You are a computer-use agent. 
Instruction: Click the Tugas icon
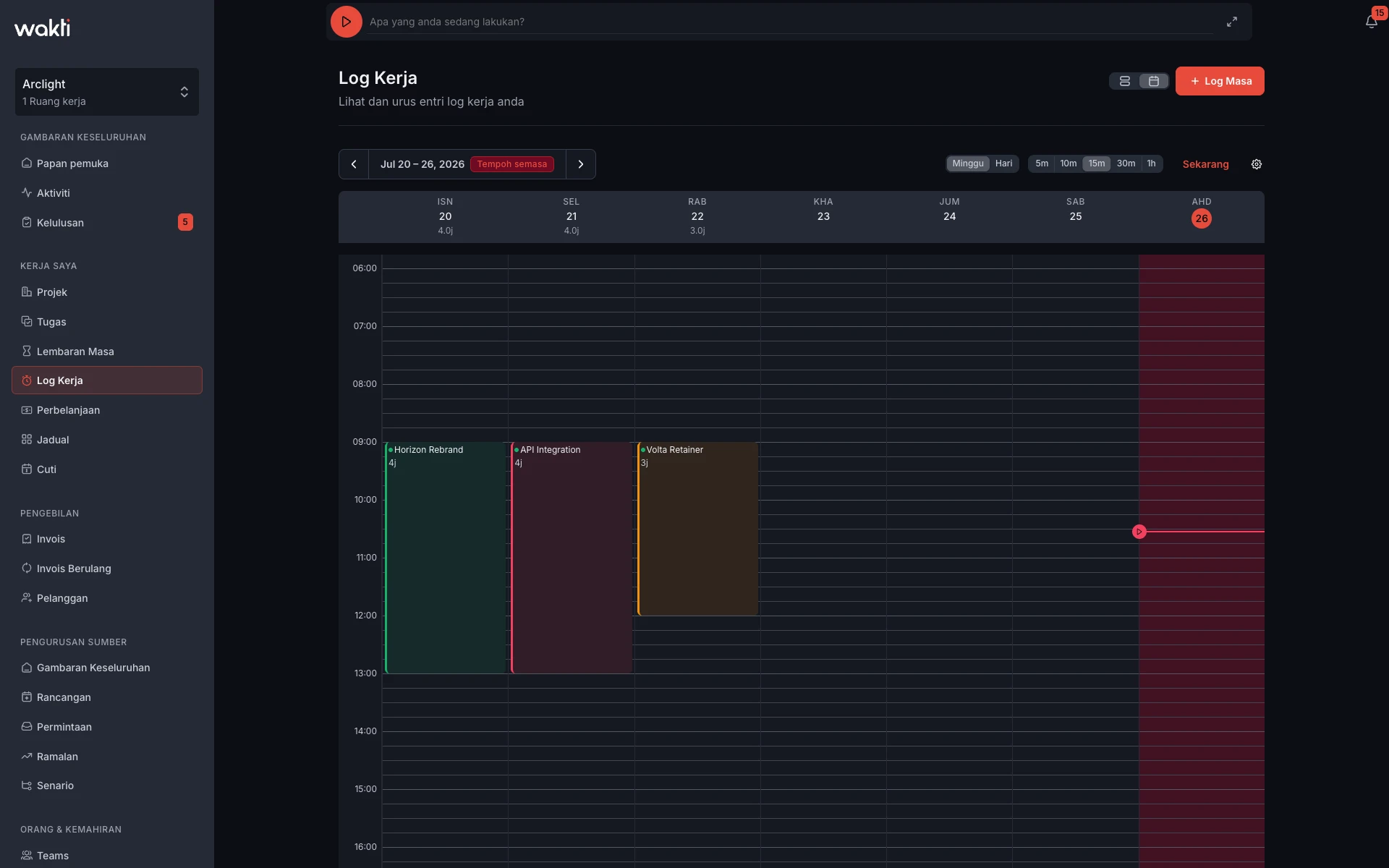pyautogui.click(x=27, y=322)
